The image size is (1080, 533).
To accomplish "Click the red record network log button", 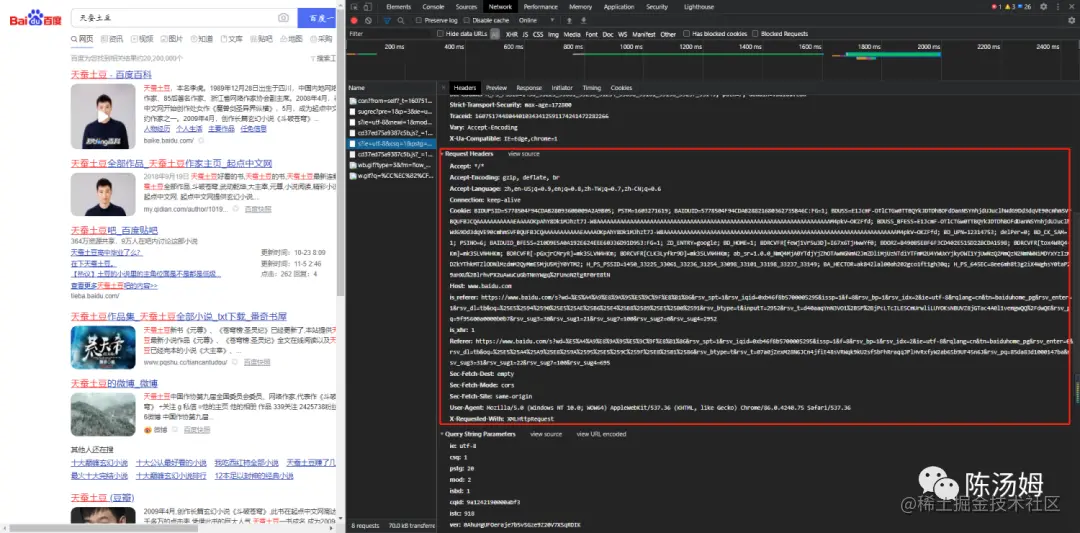I will (354, 21).
